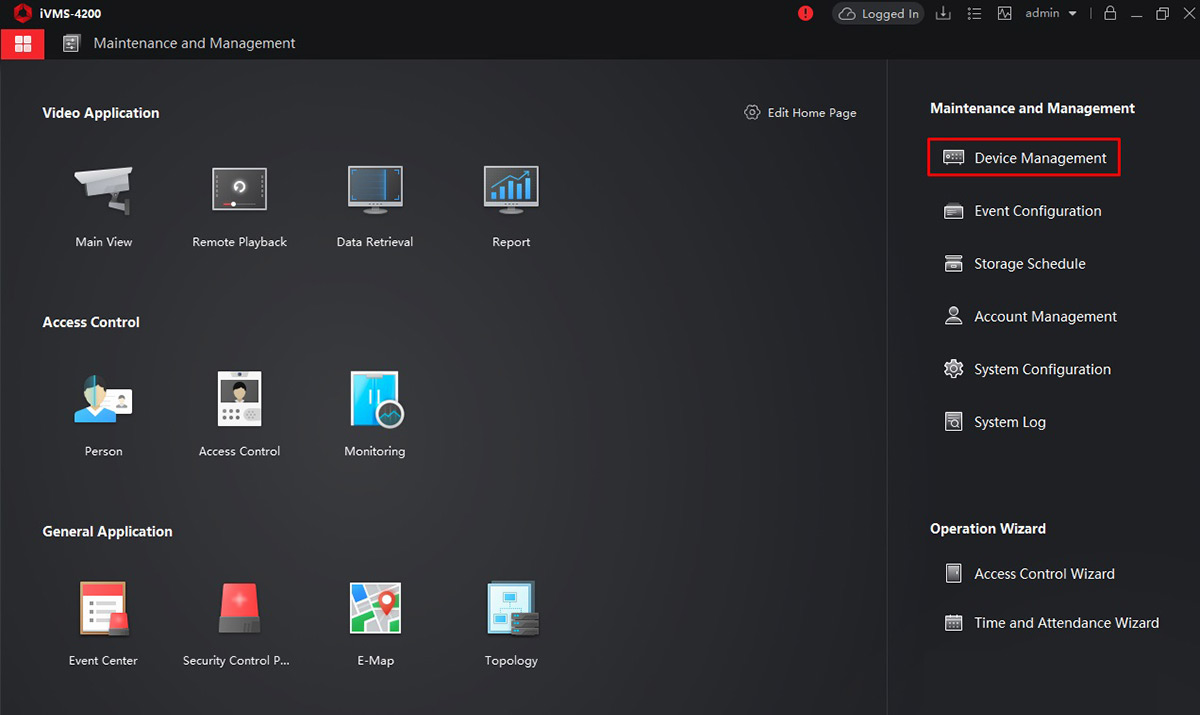Open the Monitoring door icon
The width and height of the screenshot is (1200, 715).
[375, 399]
